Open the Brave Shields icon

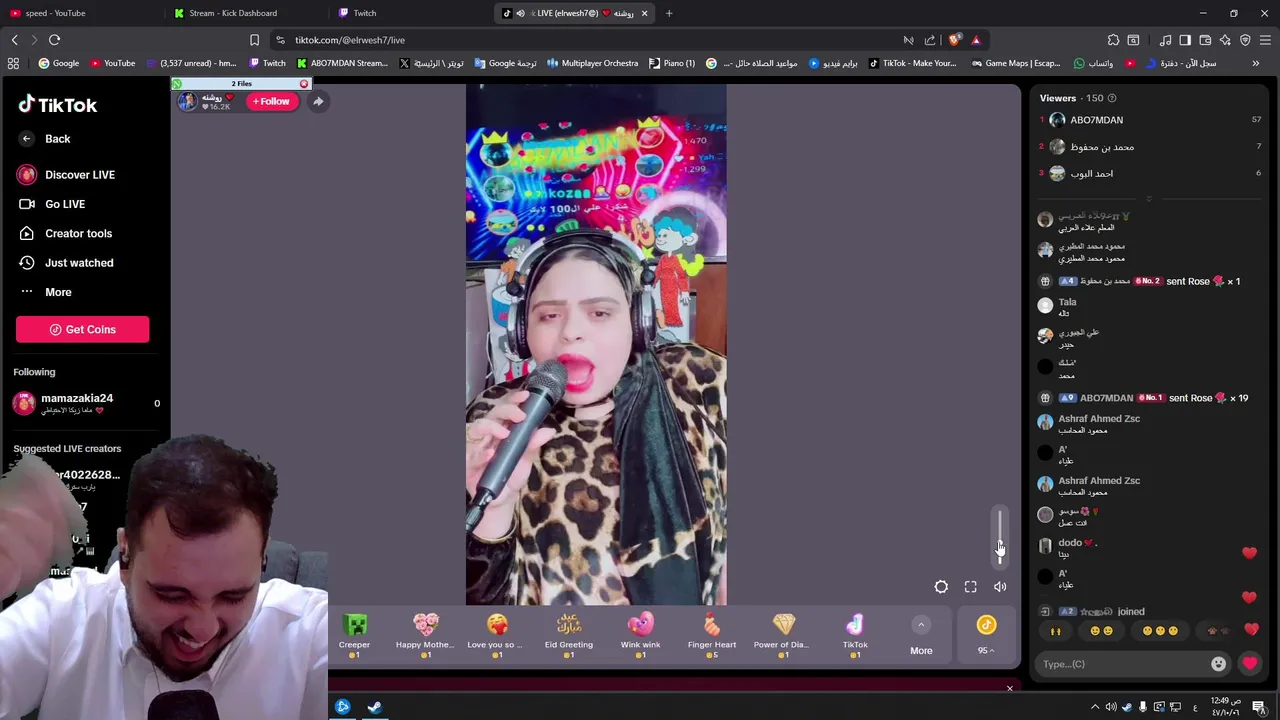pyautogui.click(x=954, y=40)
